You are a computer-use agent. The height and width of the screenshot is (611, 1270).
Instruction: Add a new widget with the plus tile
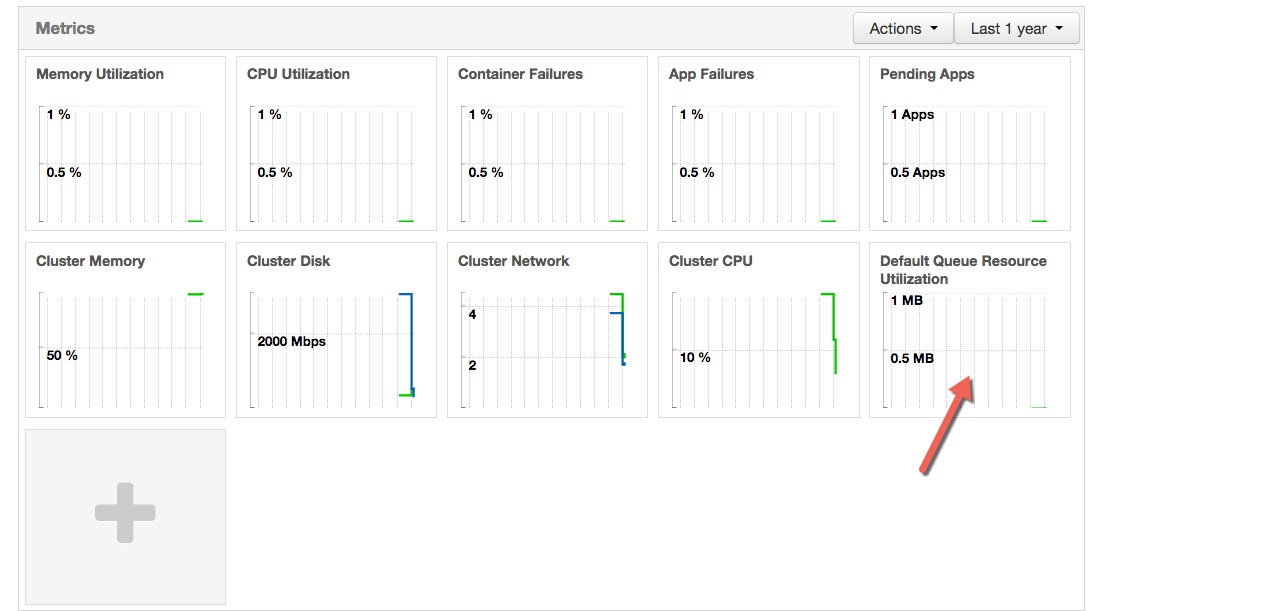pyautogui.click(x=124, y=514)
